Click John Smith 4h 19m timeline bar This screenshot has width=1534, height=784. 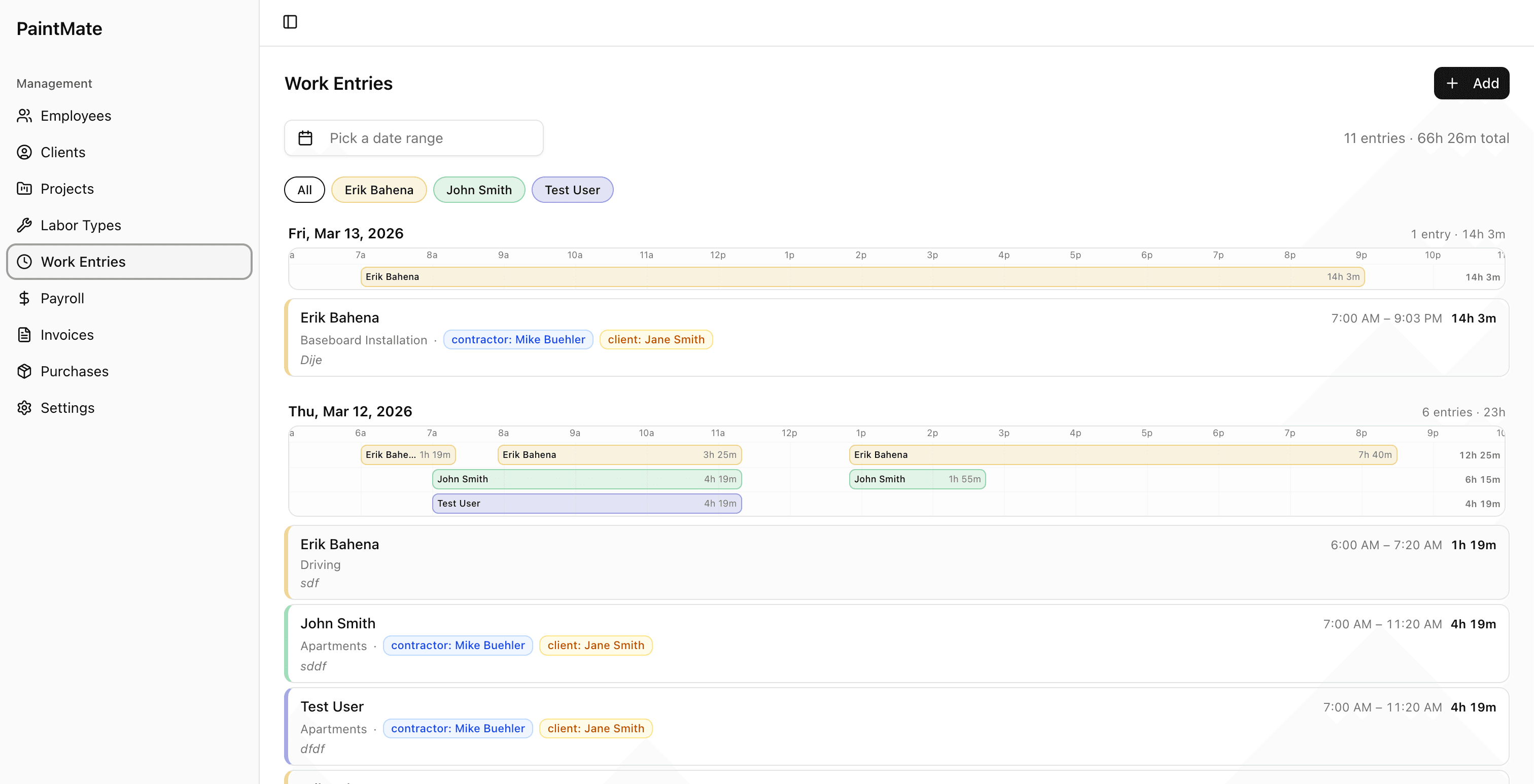[x=586, y=479]
